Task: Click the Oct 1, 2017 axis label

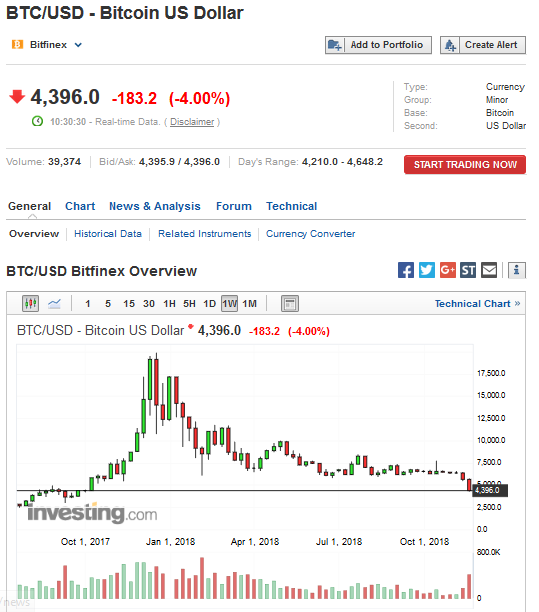Action: pyautogui.click(x=85, y=542)
